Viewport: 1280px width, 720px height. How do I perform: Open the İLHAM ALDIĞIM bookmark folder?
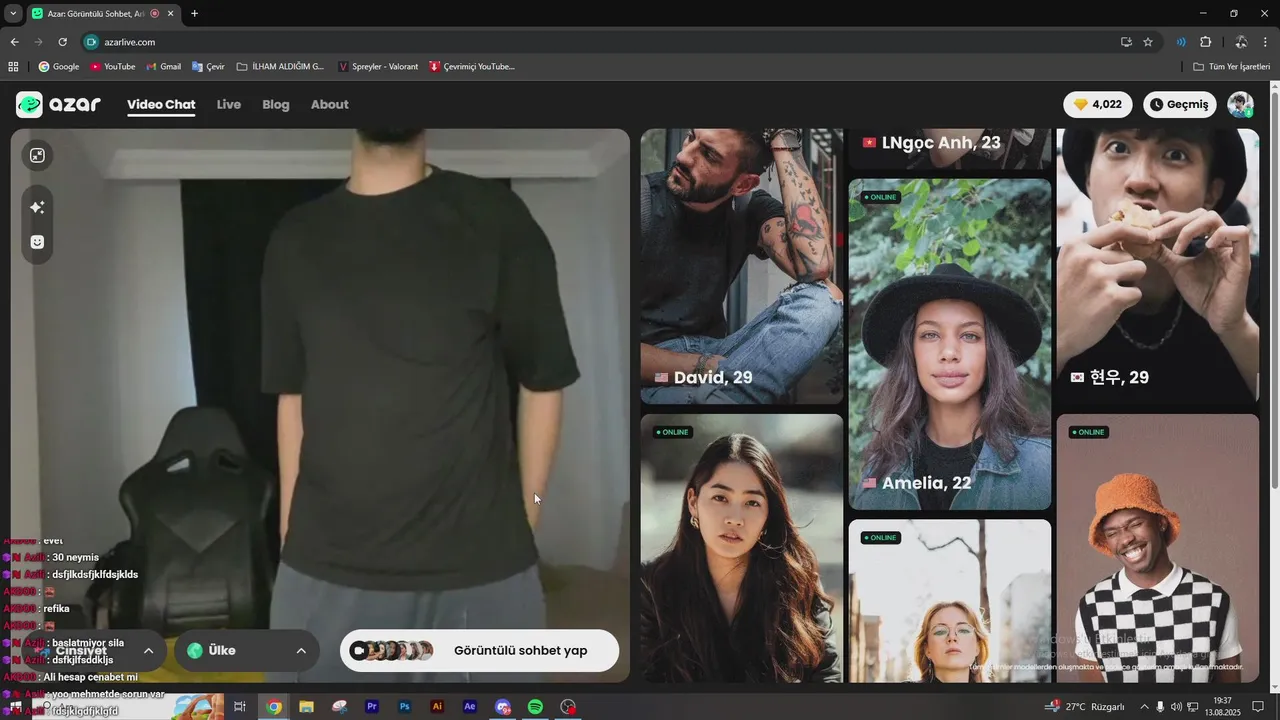click(x=281, y=67)
